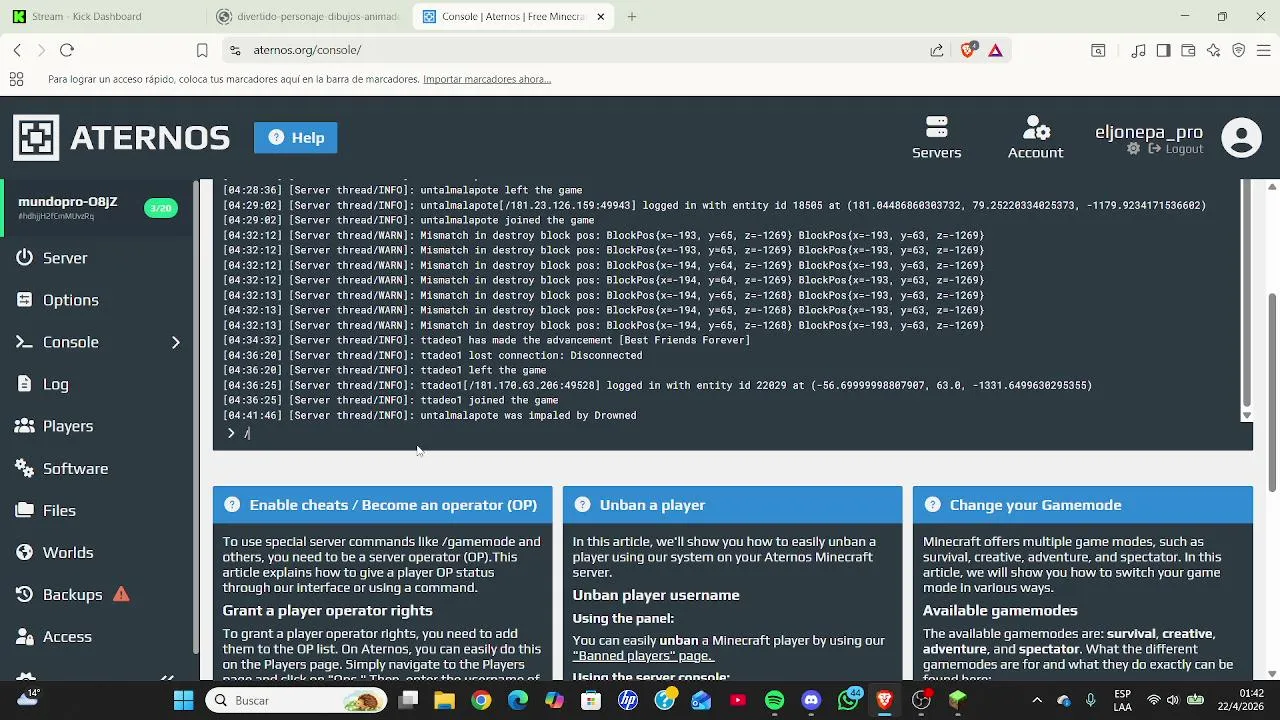Click the Files folder icon
Viewport: 1280px width, 720px height.
pyautogui.click(x=24, y=510)
